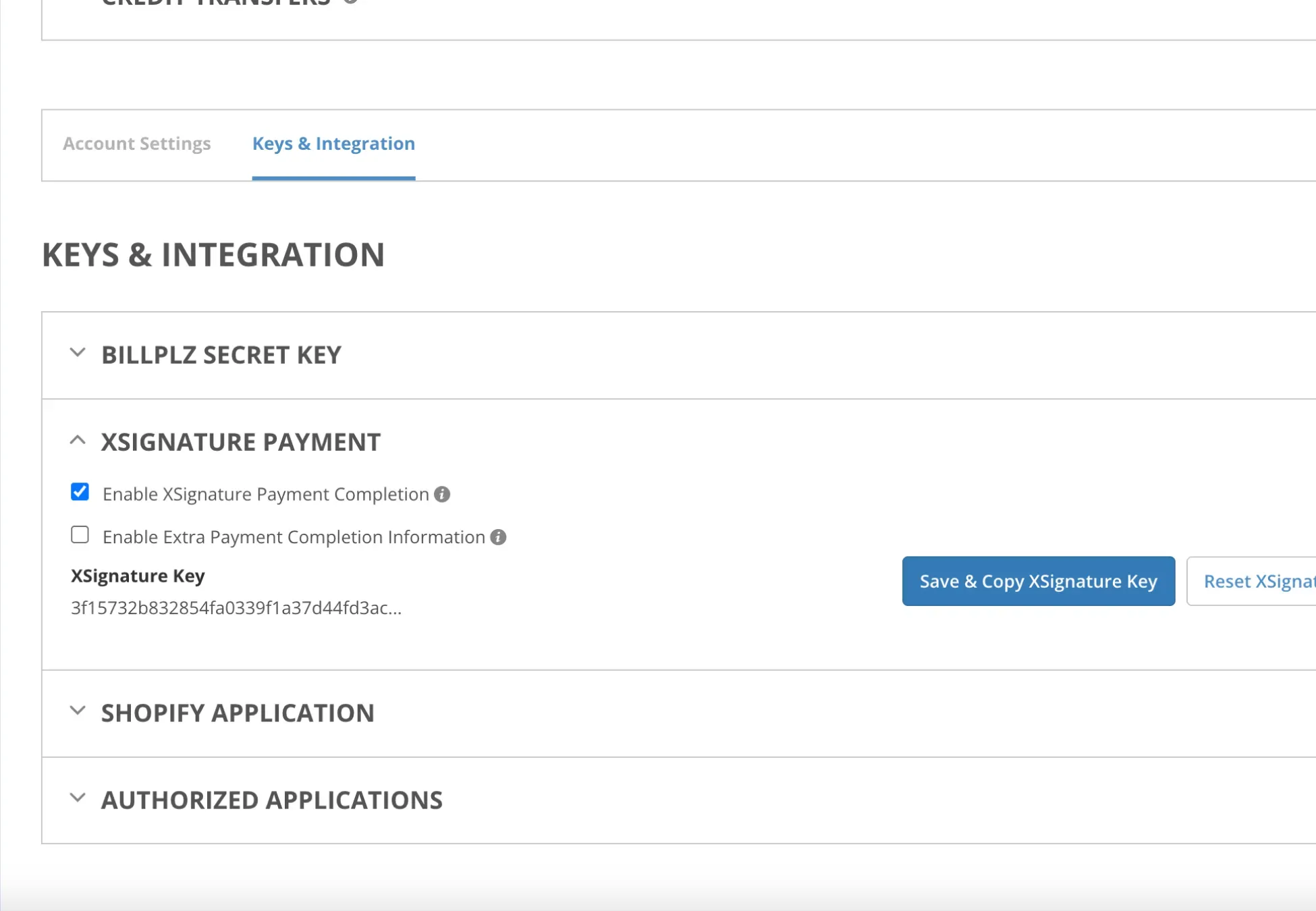Click the XSignature Key label
The height and width of the screenshot is (911, 1316).
(x=138, y=576)
